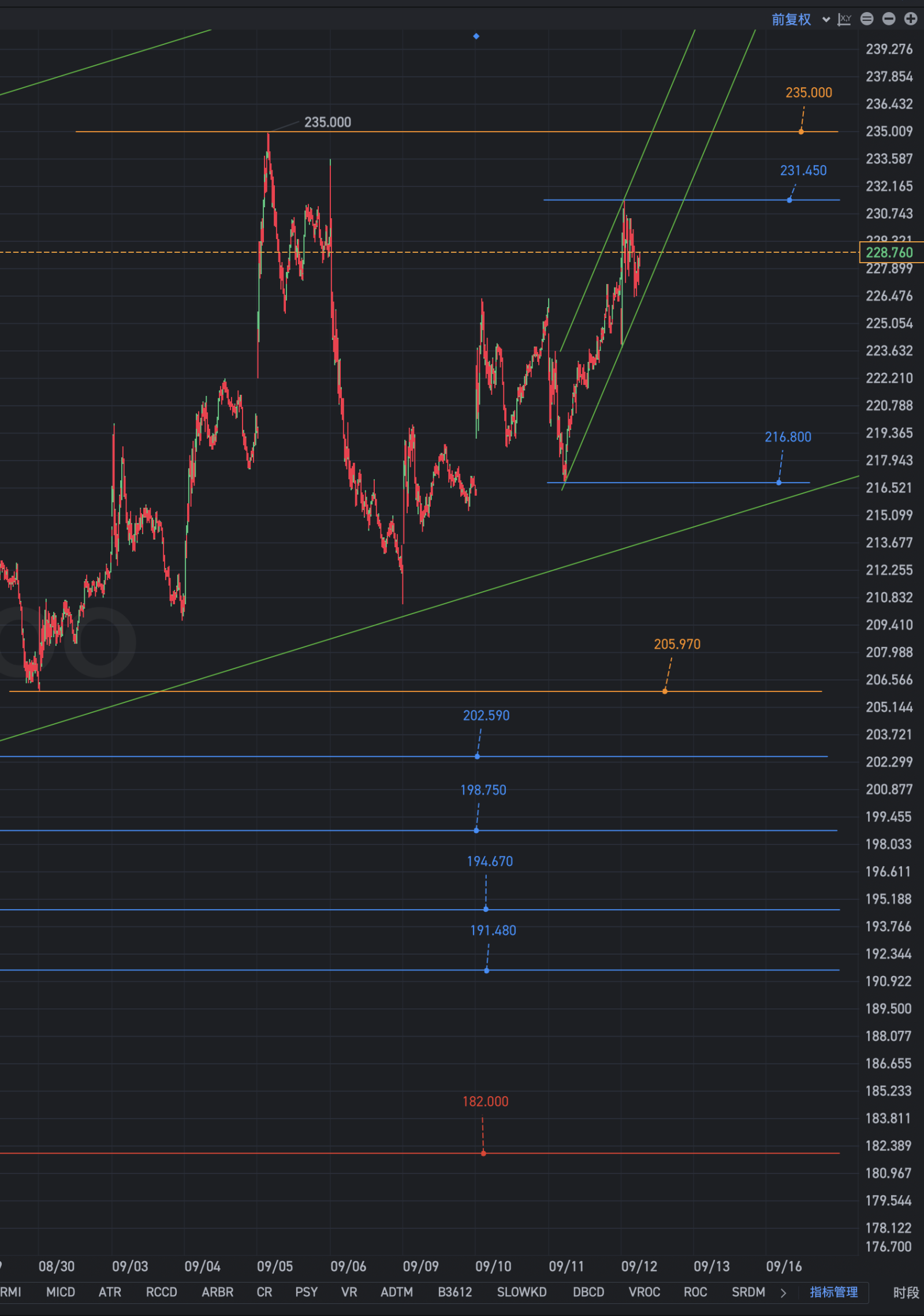924x1316 pixels.
Task: Select the blue 191.480 line label
Action: [x=493, y=930]
